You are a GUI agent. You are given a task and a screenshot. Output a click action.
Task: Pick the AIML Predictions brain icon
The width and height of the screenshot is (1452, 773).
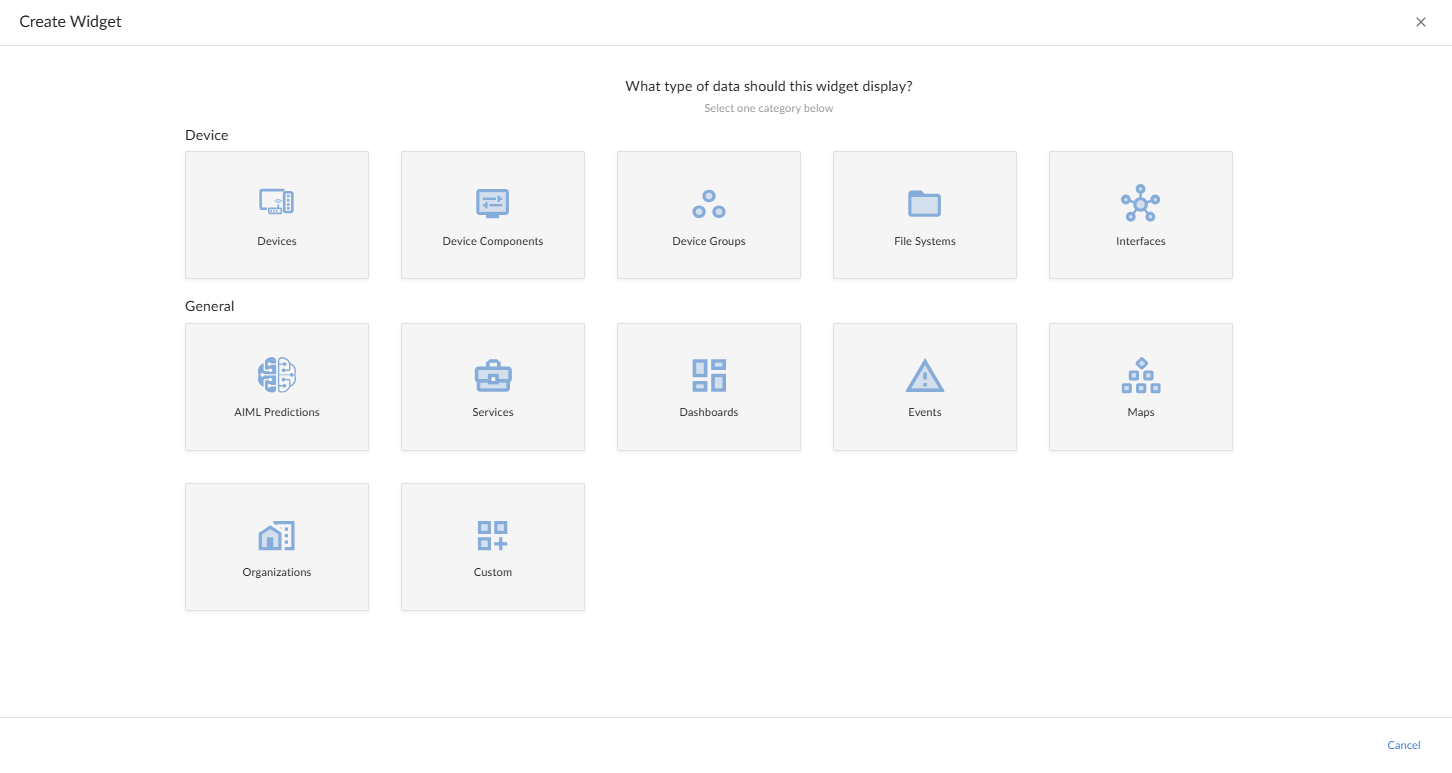point(276,375)
